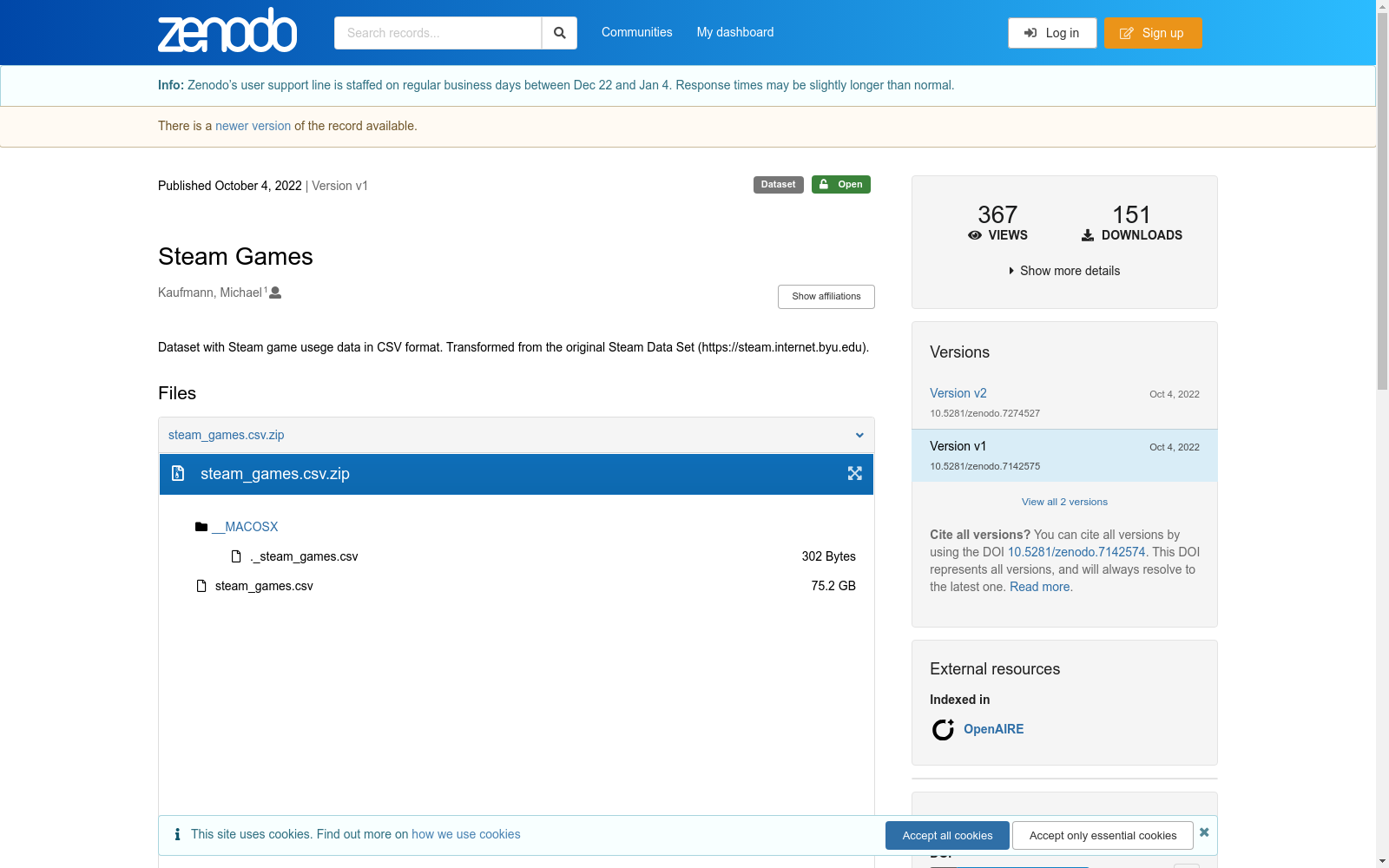1389x868 pixels.
Task: Click the steam_games.csv file name
Action: 264,586
